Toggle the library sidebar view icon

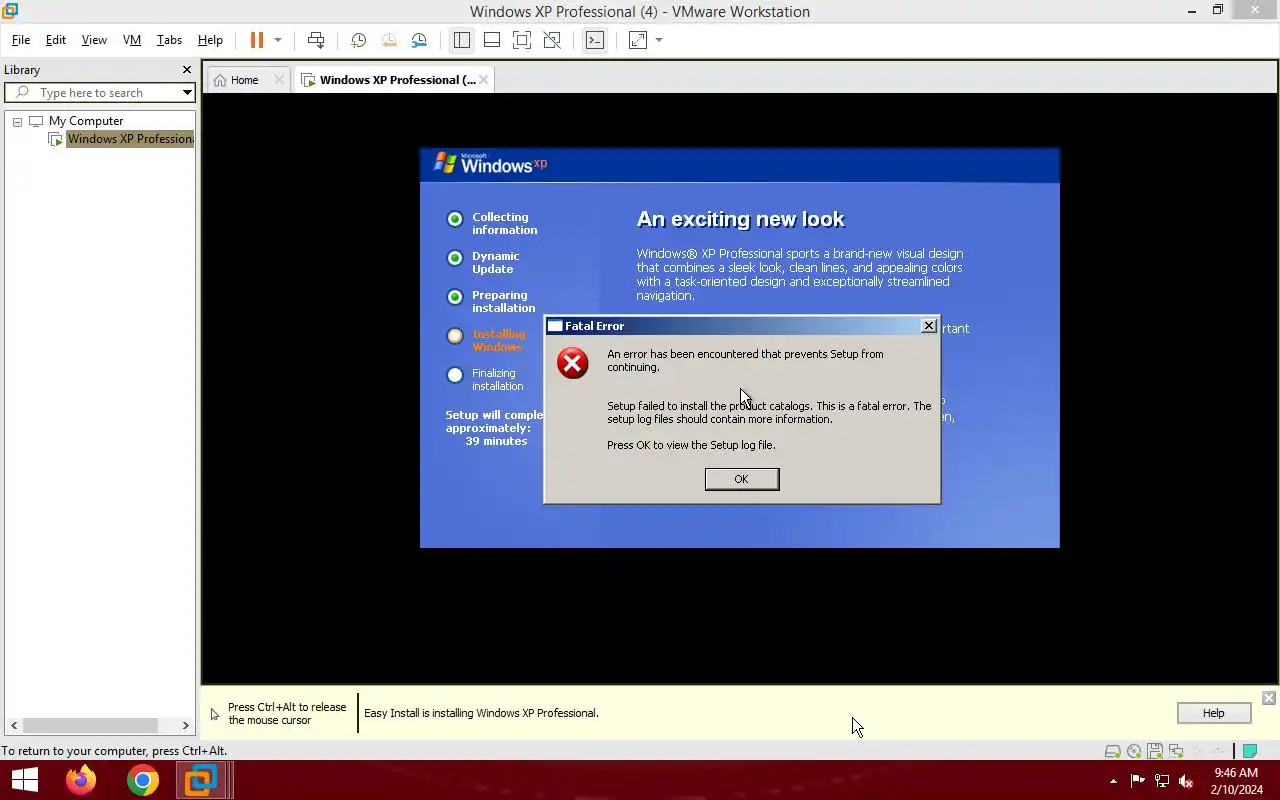(x=461, y=40)
